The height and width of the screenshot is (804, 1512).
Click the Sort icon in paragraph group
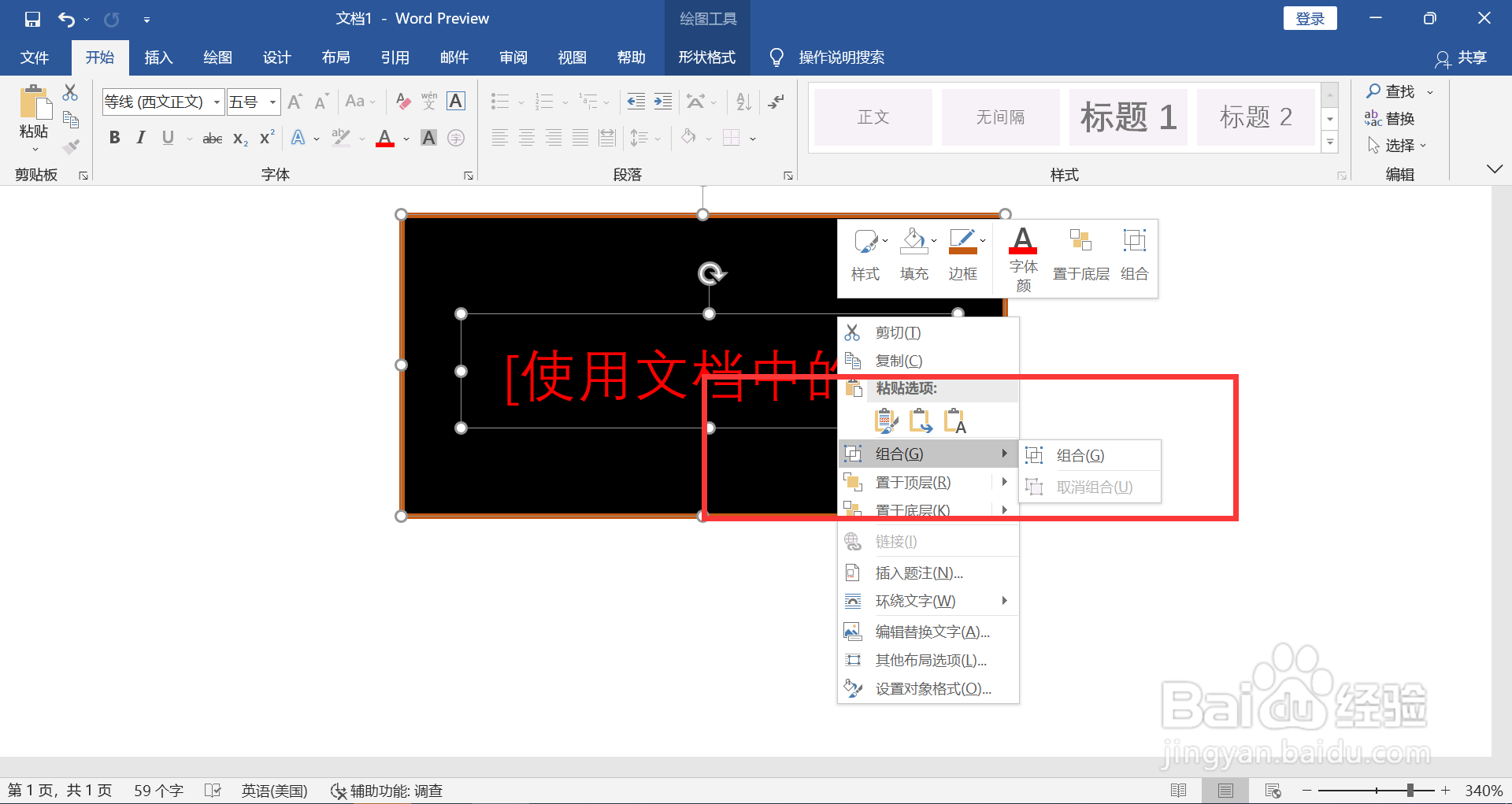[743, 101]
